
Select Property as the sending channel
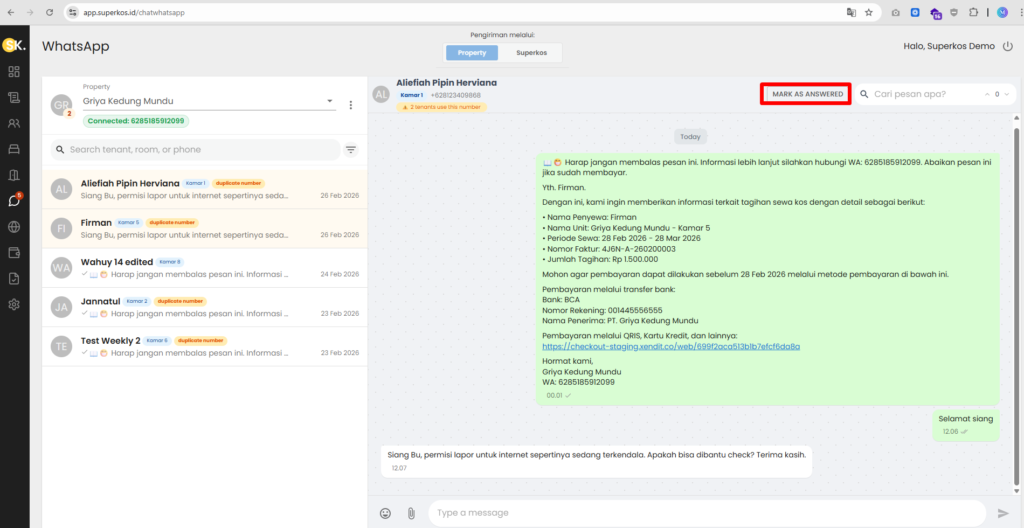[472, 52]
